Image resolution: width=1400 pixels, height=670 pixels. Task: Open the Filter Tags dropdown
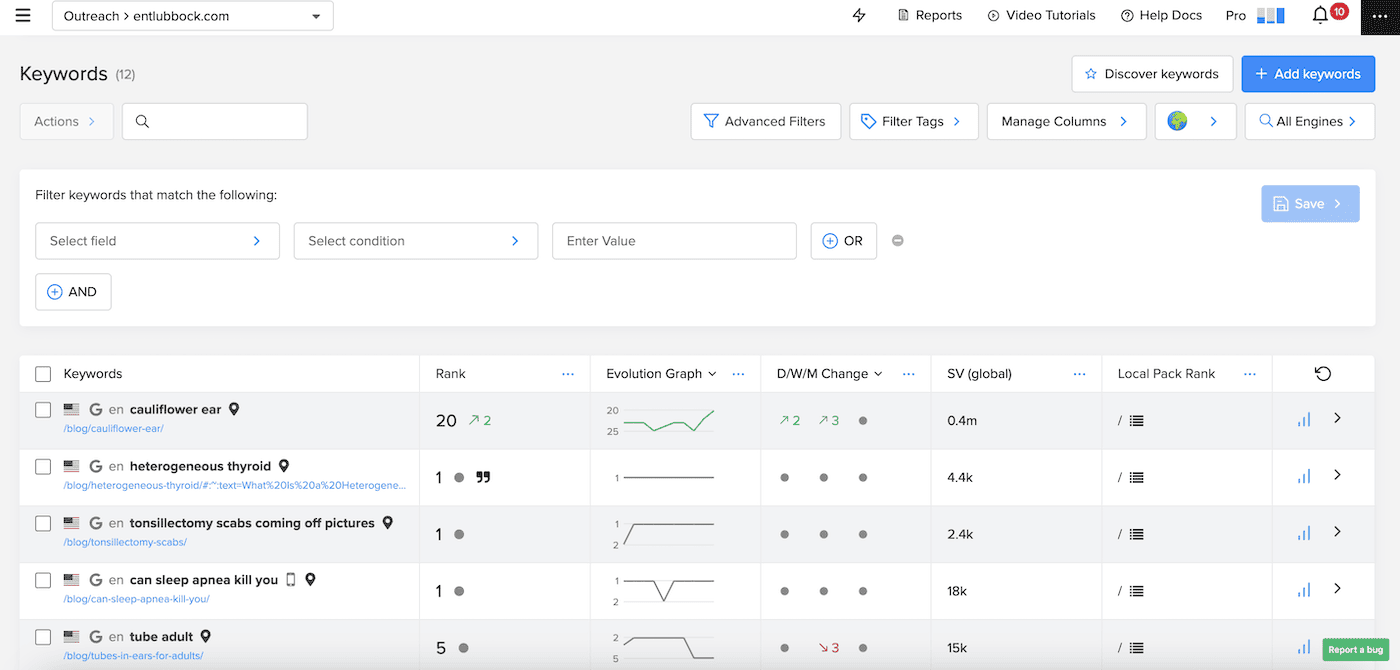pos(914,121)
